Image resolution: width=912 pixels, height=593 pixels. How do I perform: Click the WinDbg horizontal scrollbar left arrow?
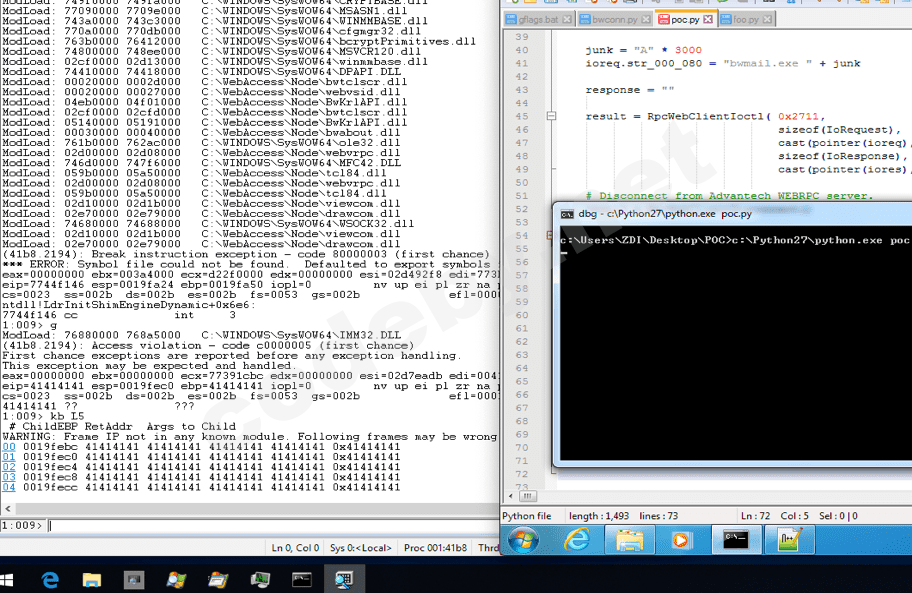[x=7, y=507]
